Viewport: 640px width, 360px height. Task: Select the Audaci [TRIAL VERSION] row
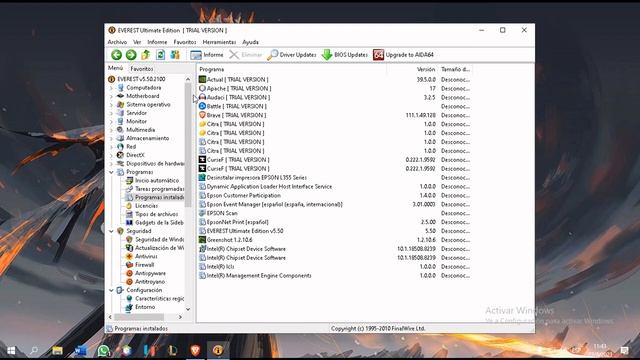335,97
